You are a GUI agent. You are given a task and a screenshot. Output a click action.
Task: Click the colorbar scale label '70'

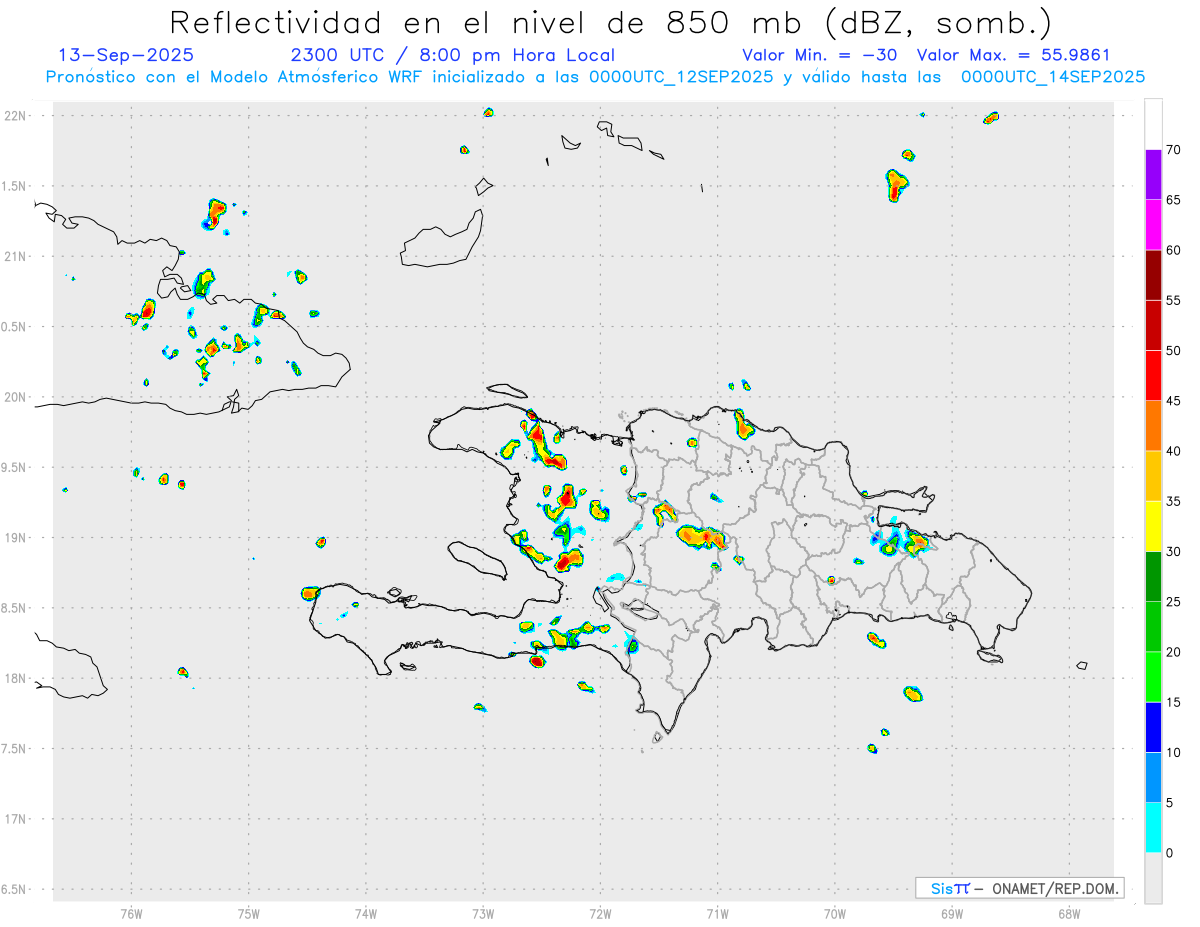coord(1173,150)
